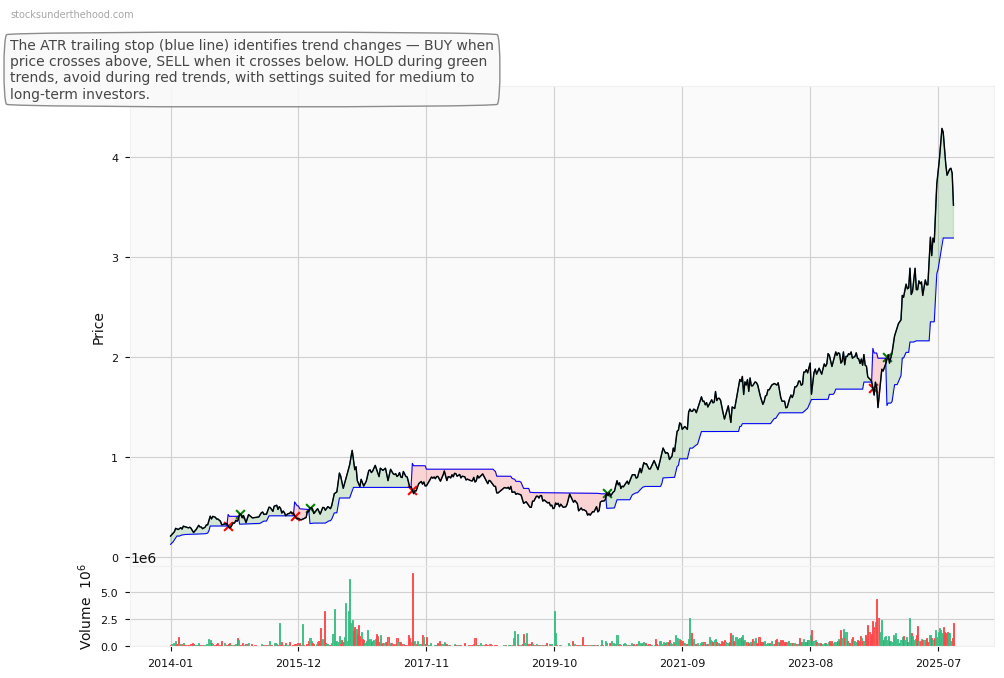Click the green buy marker near price 2
The height and width of the screenshot is (678, 1004).
[x=886, y=358]
